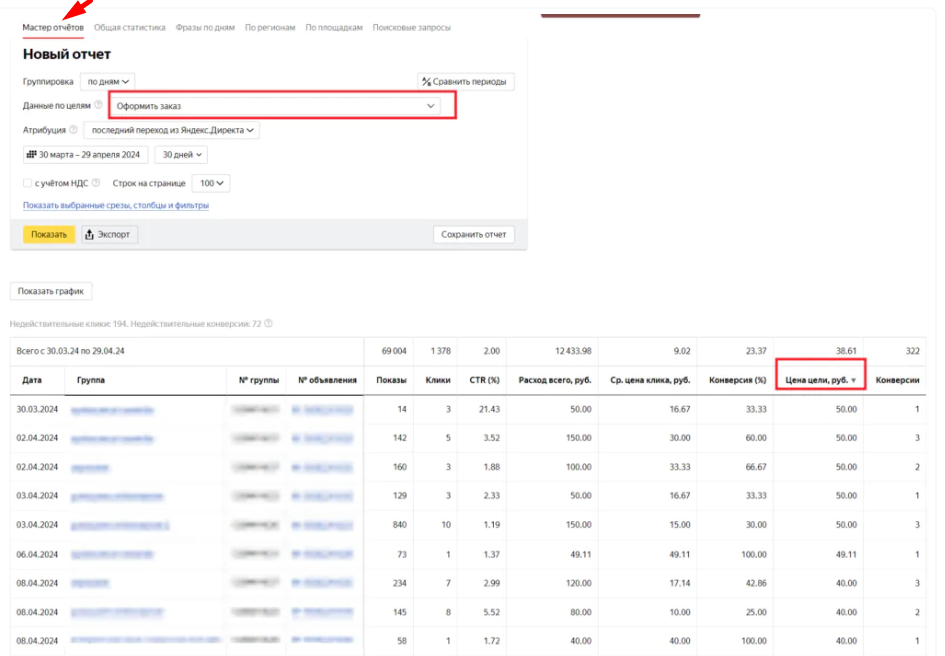This screenshot has width=945, height=656.
Task: Click help icon next to Данные по целям
Action: pos(98,105)
